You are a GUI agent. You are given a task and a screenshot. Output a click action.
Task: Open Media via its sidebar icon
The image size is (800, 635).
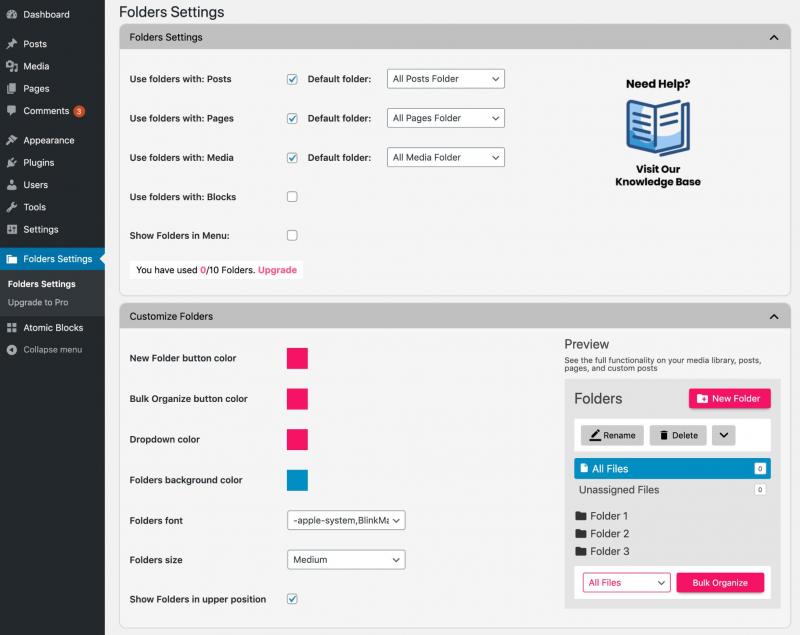click(x=11, y=66)
